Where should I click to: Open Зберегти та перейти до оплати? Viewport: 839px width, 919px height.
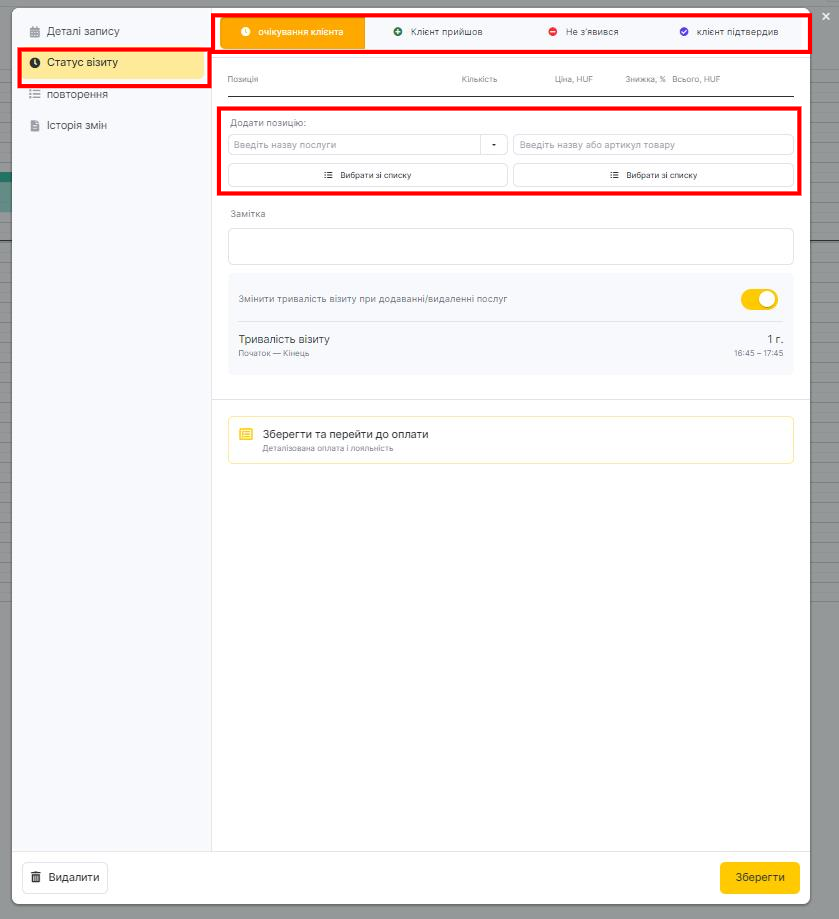tap(511, 440)
